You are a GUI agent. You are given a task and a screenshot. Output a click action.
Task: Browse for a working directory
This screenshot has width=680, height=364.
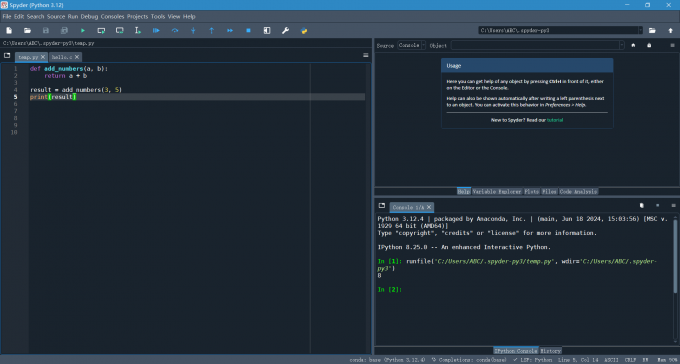click(x=652, y=30)
